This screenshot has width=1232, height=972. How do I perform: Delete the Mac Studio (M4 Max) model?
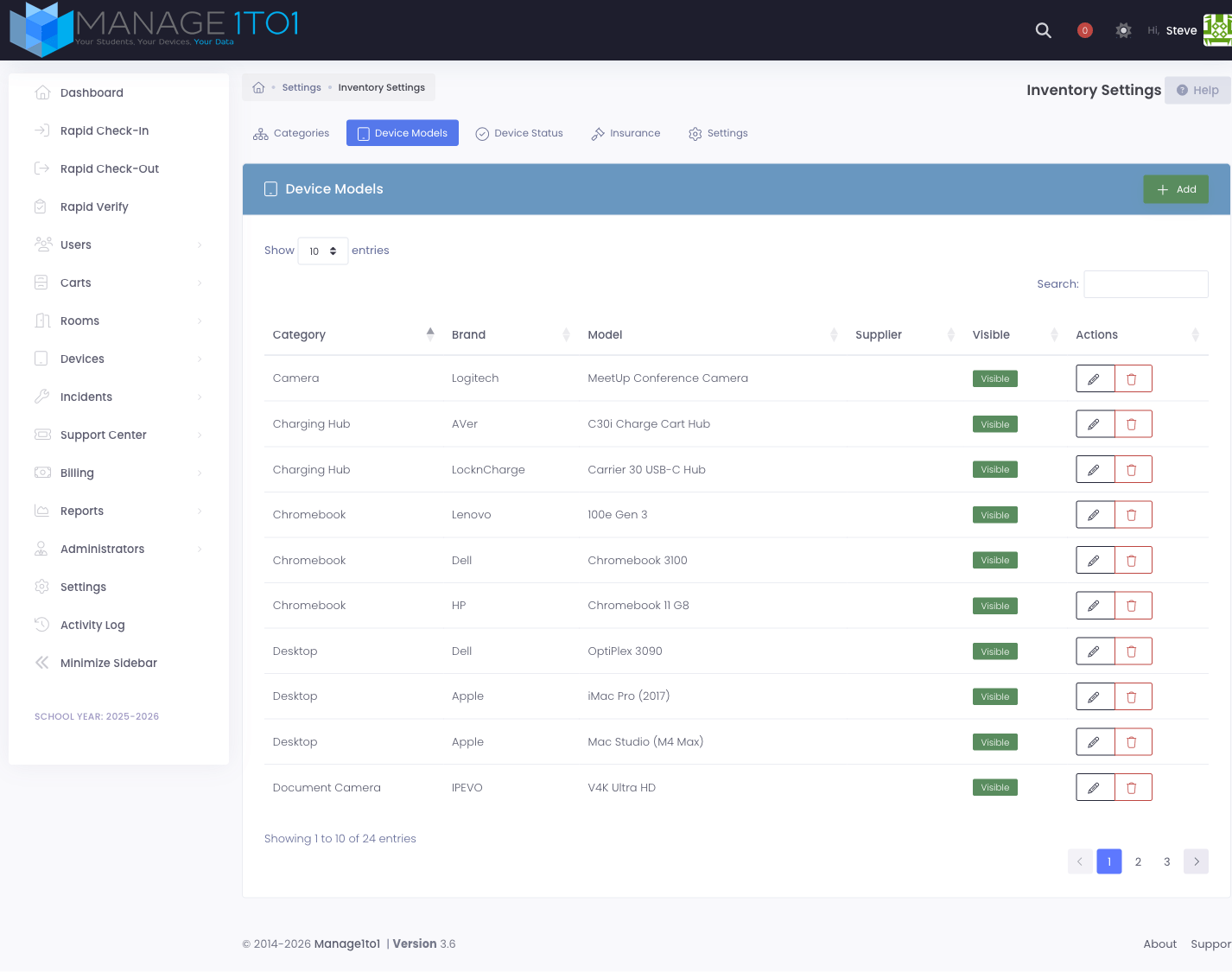(x=1133, y=742)
